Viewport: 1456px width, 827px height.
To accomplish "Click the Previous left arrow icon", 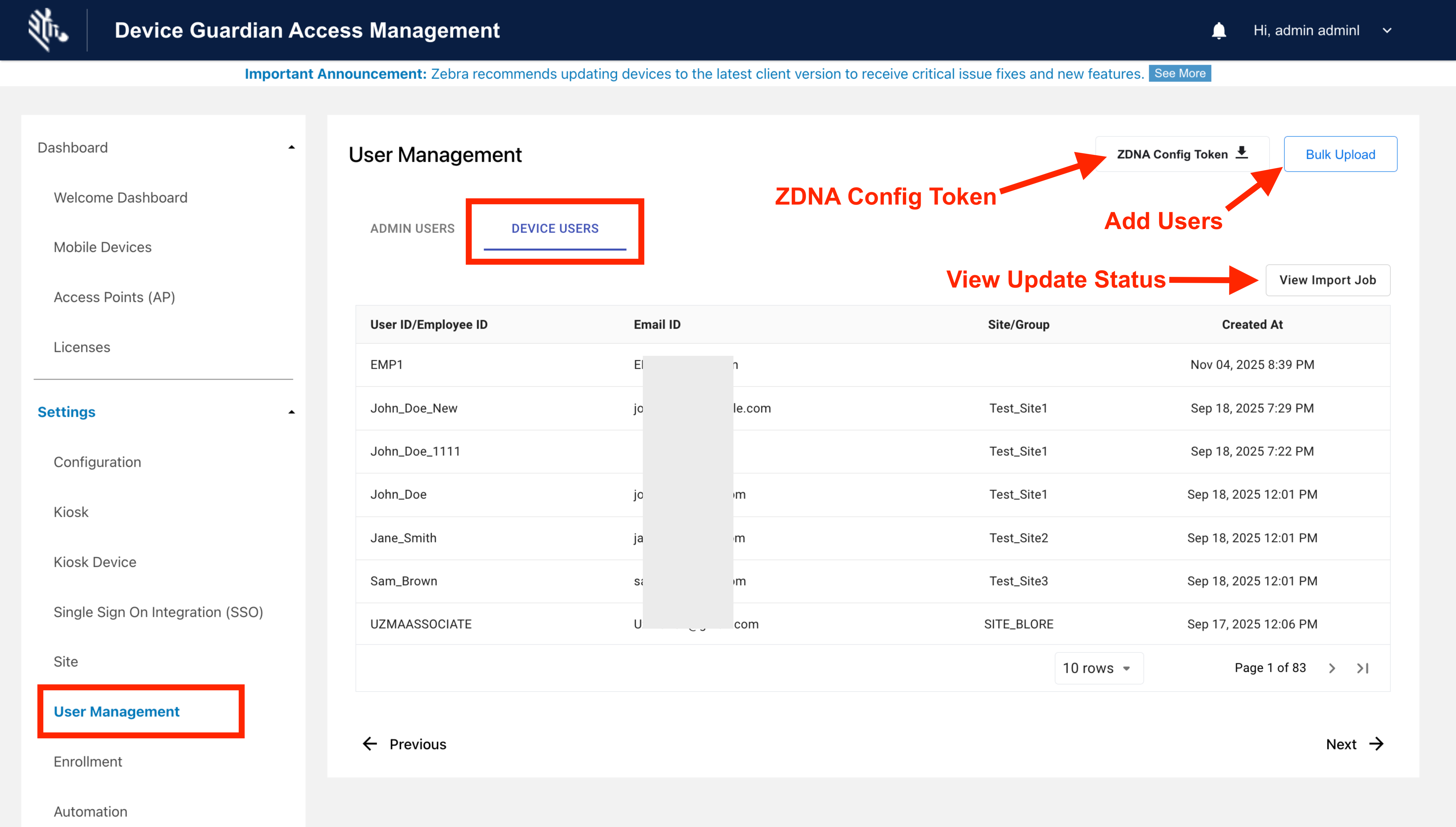I will (370, 744).
